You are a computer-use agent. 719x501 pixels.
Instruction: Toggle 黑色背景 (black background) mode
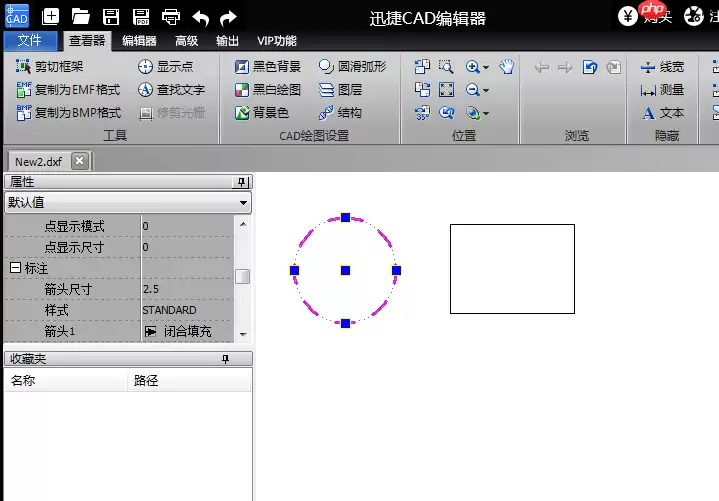coord(267,67)
